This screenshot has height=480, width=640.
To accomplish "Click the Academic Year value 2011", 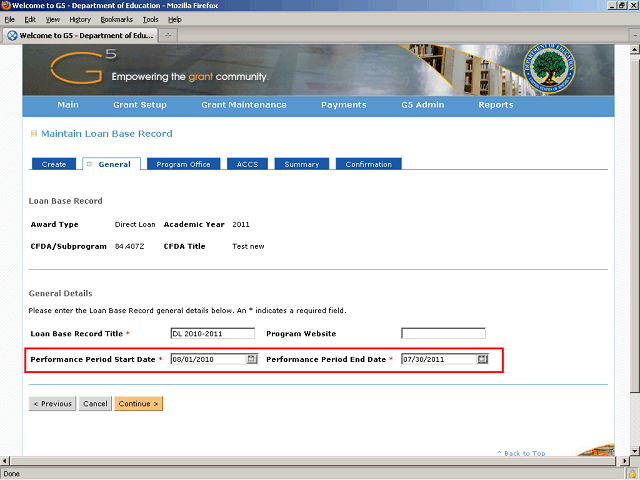I will coord(241,224).
